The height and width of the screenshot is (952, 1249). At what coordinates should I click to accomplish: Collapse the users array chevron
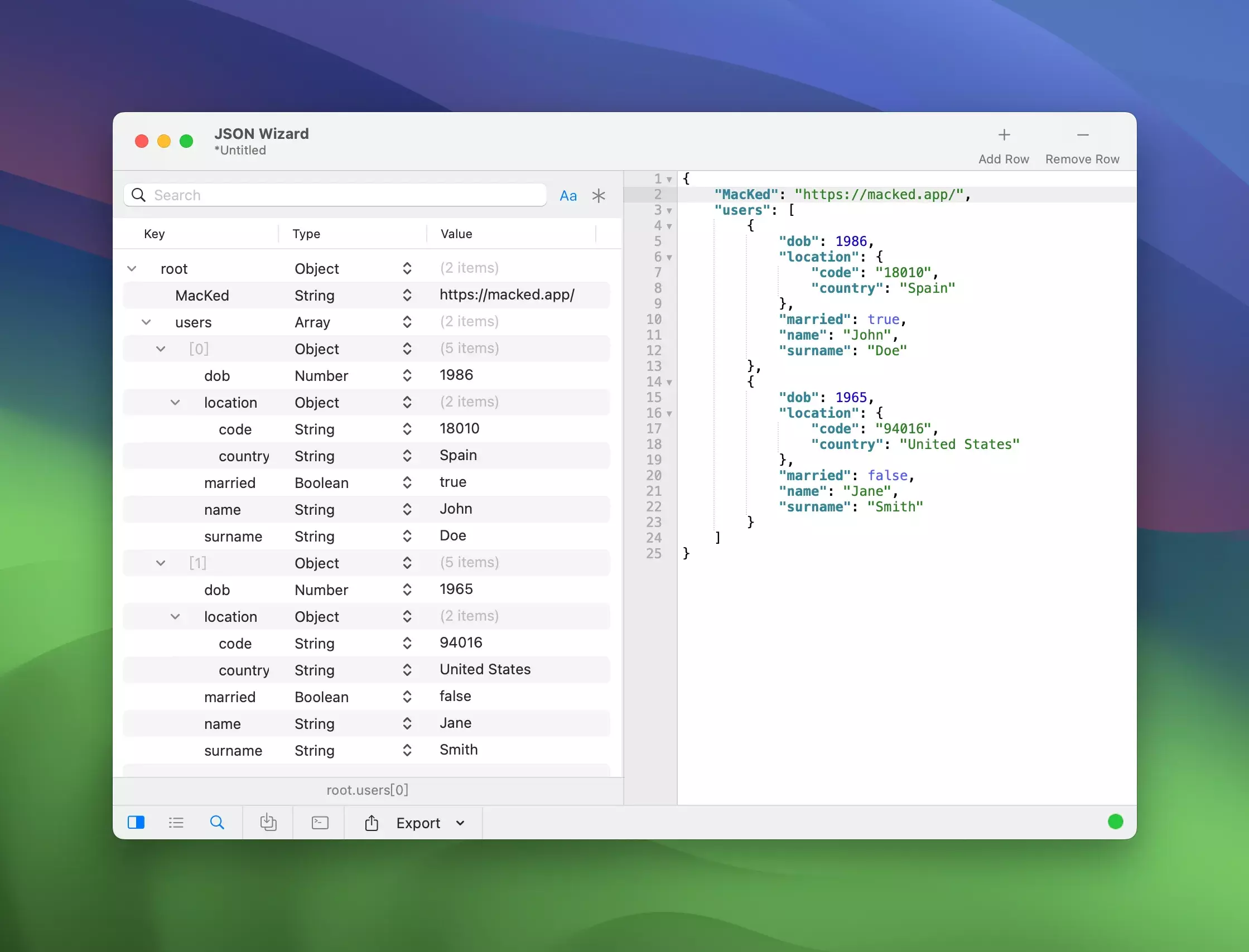pyautogui.click(x=146, y=322)
